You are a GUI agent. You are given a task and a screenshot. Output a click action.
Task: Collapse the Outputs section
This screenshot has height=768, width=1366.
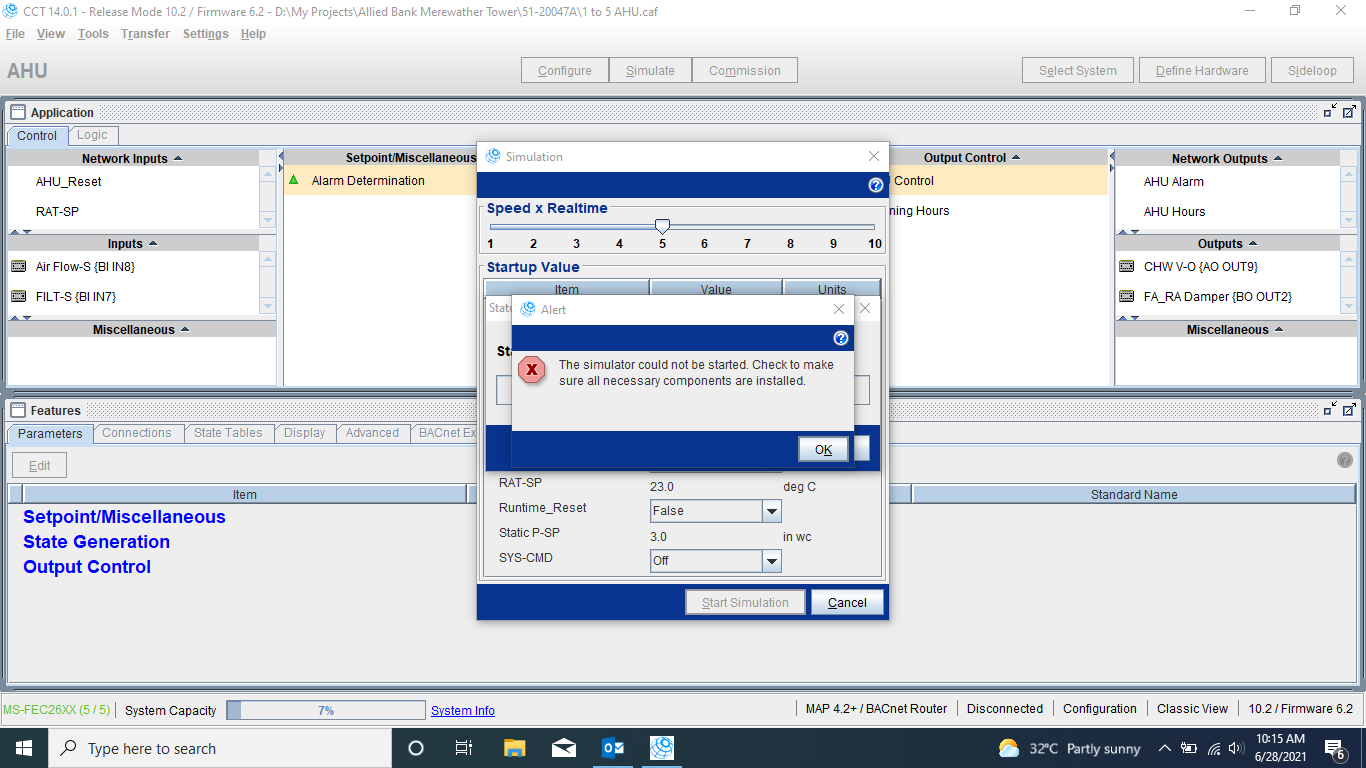1253,243
